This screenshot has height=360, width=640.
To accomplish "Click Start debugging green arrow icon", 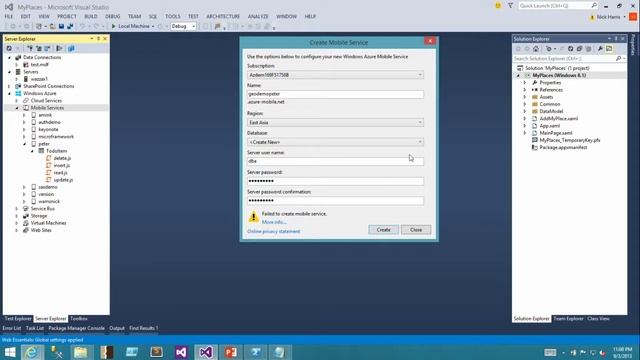I will tap(113, 26).
